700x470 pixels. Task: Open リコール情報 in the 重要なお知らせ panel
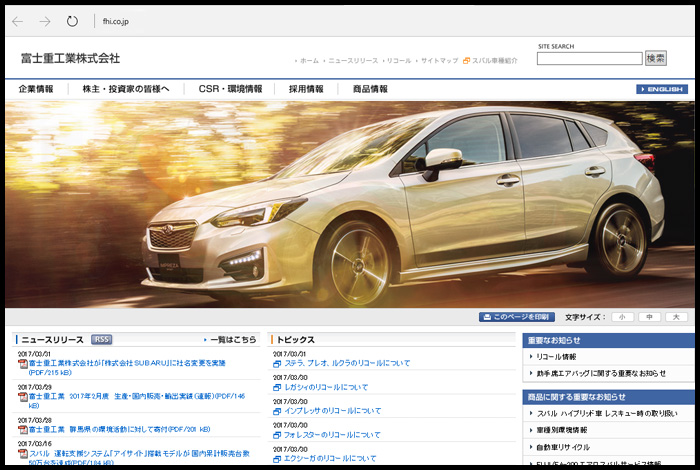pos(556,357)
